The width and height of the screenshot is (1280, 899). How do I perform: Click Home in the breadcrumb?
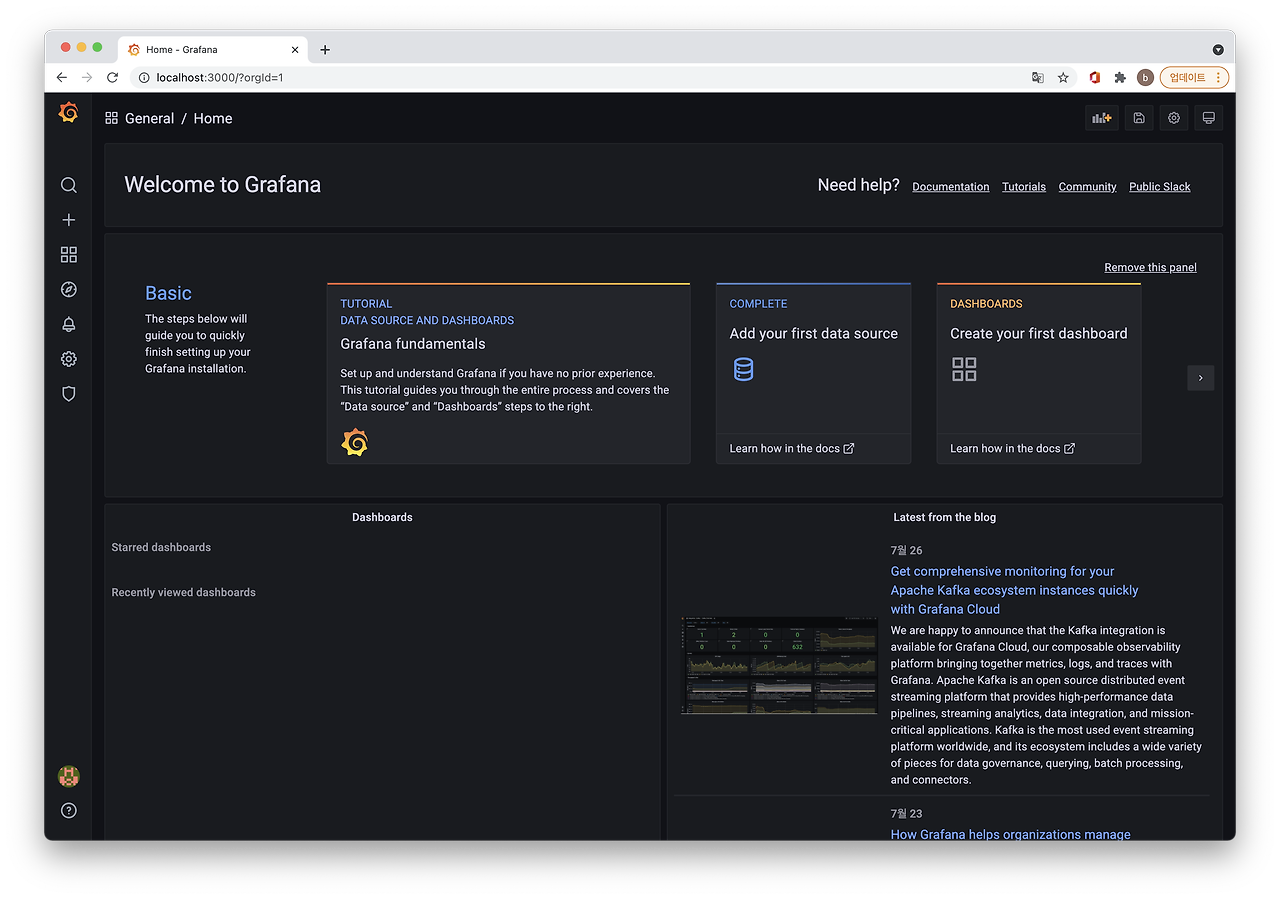tap(213, 118)
